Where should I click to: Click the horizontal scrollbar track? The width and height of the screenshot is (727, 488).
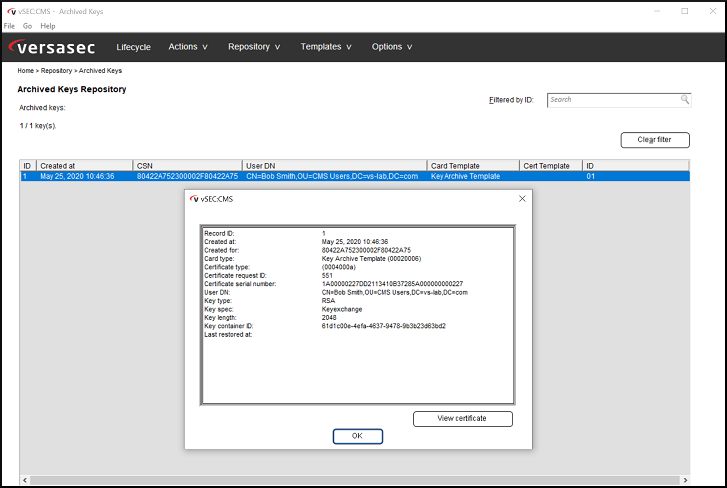[355, 480]
